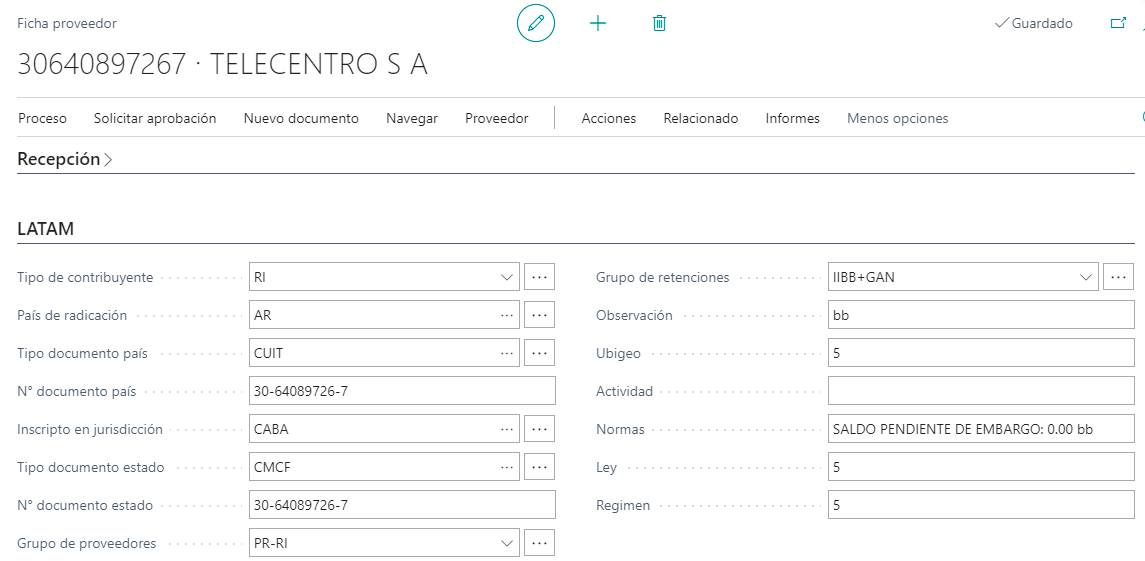
Task: Click the empty Actividad field
Action: (981, 391)
